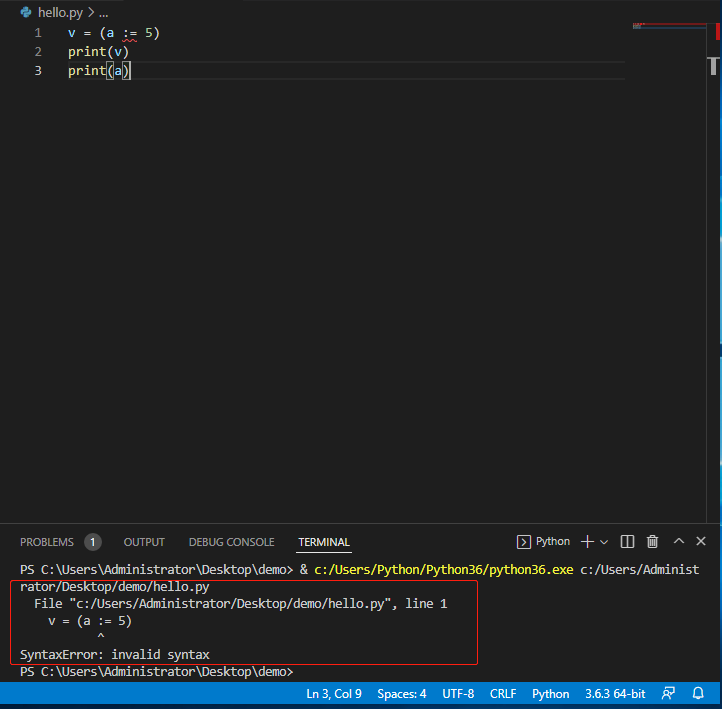Open the OUTPUT tab
Screen dimensions: 722x709
pyautogui.click(x=144, y=542)
